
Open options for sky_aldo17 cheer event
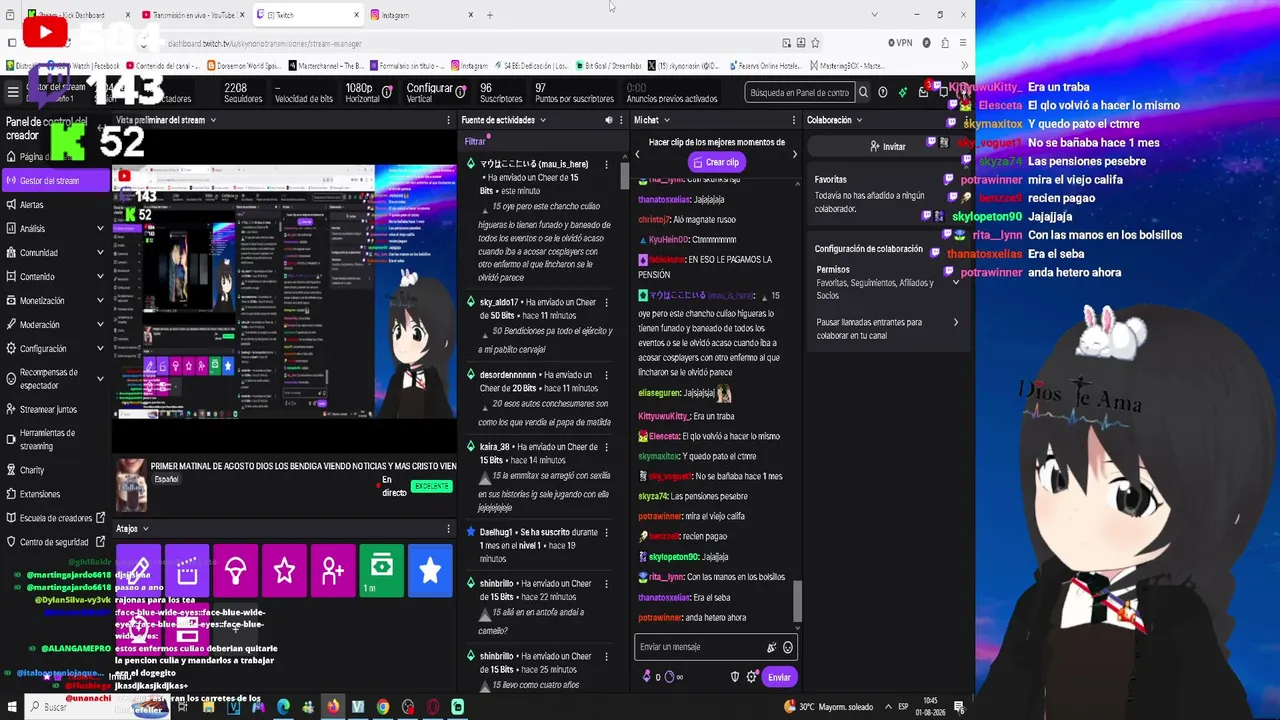[x=606, y=302]
